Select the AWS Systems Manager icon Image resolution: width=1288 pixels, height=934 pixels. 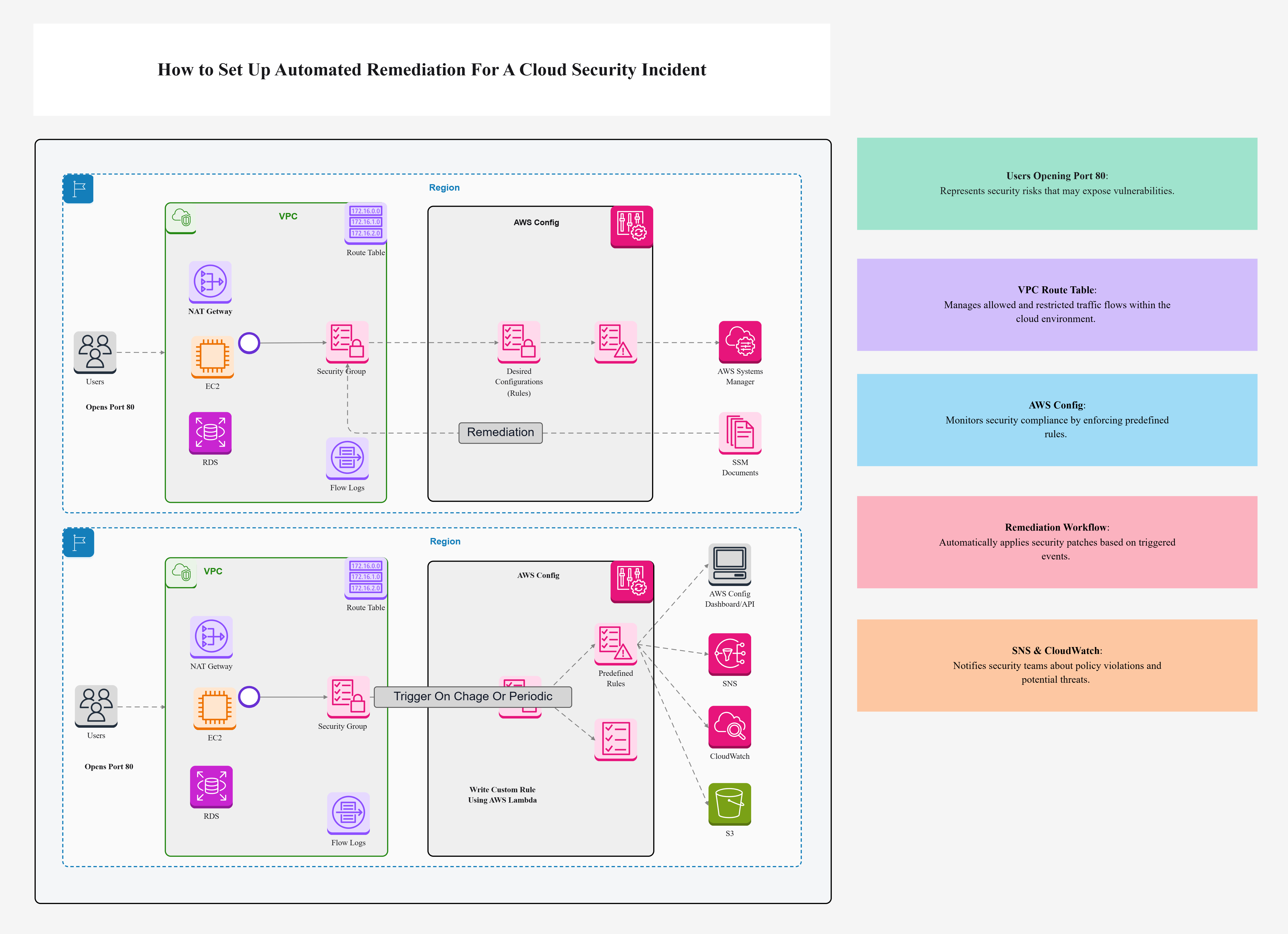click(x=740, y=342)
